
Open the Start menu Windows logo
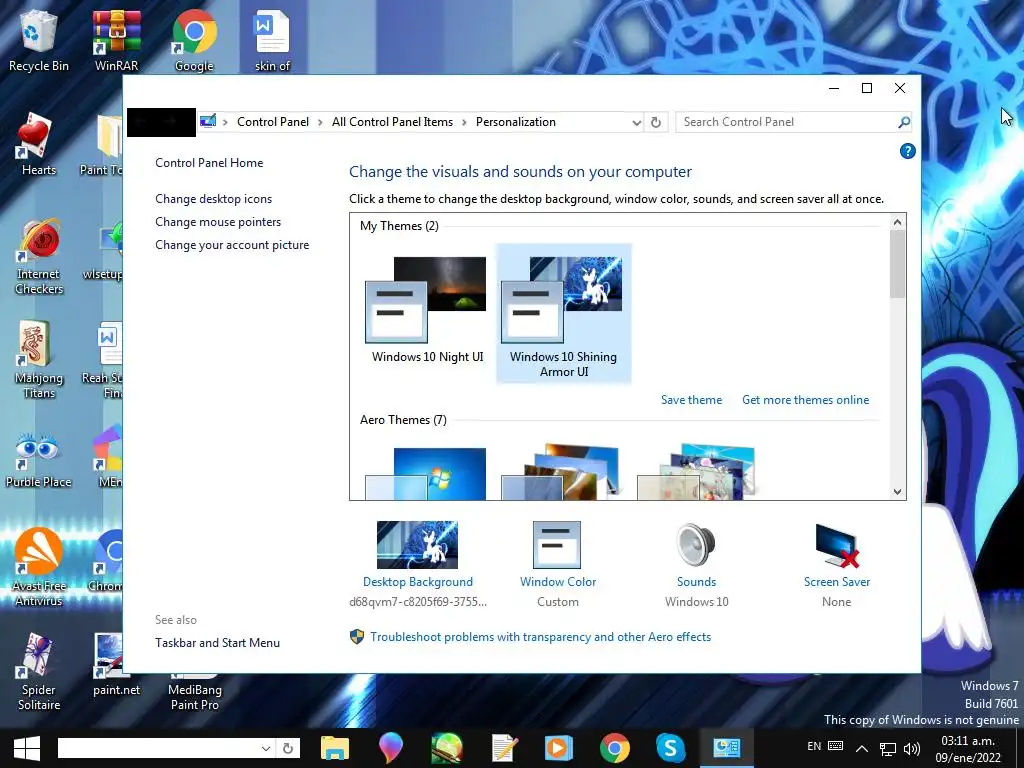coord(27,748)
